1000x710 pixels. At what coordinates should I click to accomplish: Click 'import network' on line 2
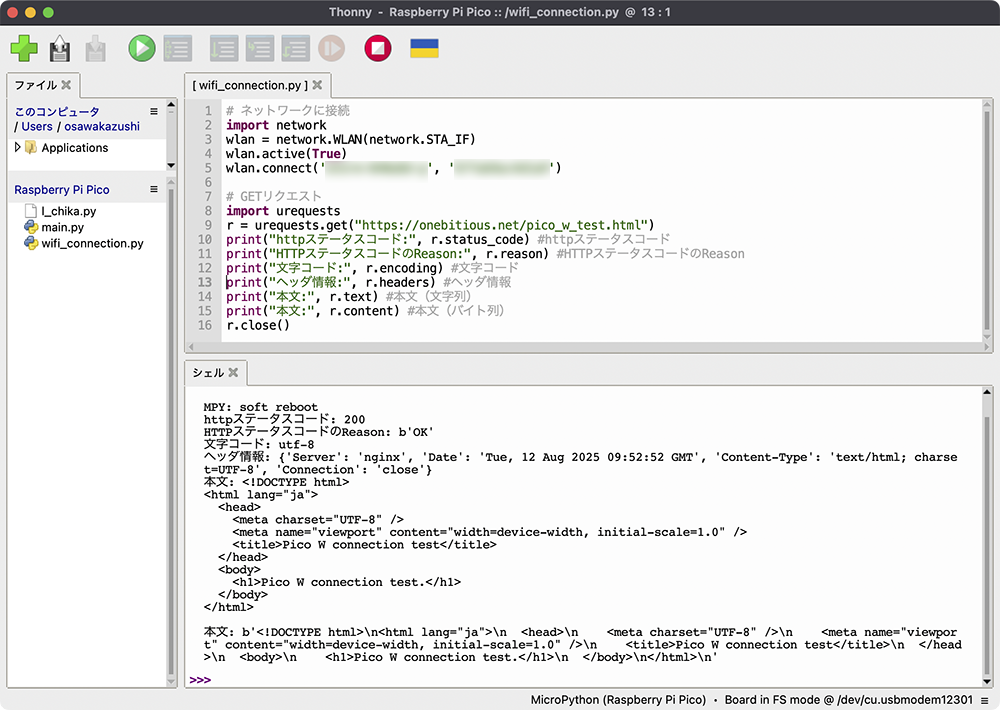(x=276, y=125)
